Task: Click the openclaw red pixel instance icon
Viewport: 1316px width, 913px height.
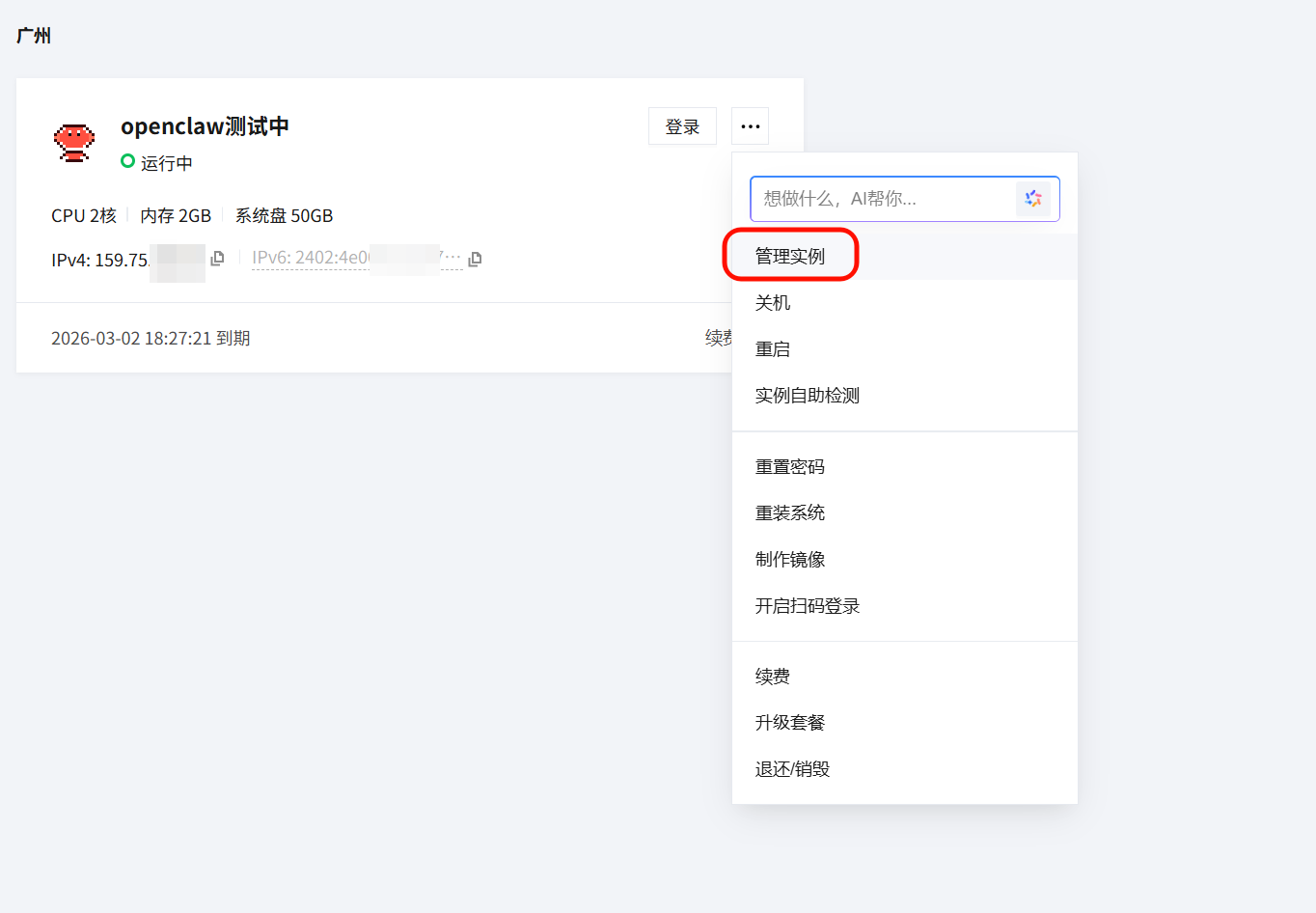Action: tap(74, 143)
